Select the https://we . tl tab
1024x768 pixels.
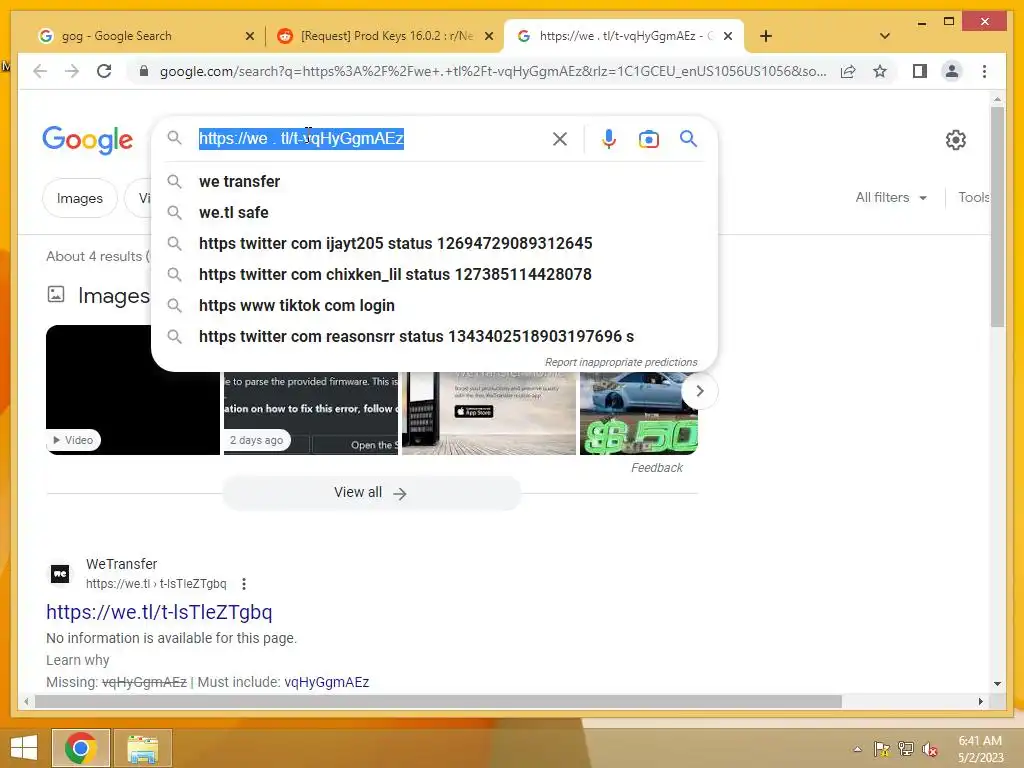click(x=626, y=36)
